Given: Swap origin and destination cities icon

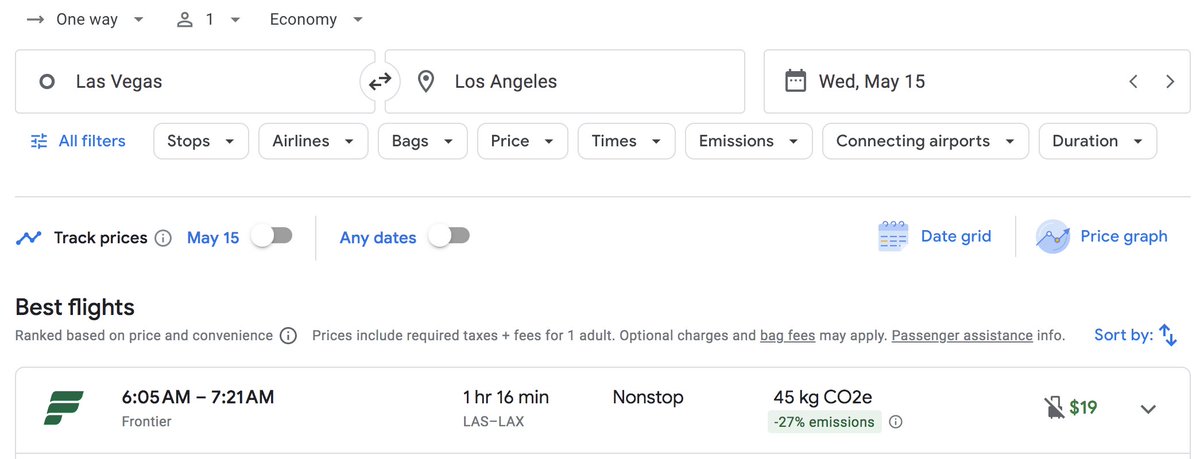Looking at the screenshot, I should tap(380, 82).
